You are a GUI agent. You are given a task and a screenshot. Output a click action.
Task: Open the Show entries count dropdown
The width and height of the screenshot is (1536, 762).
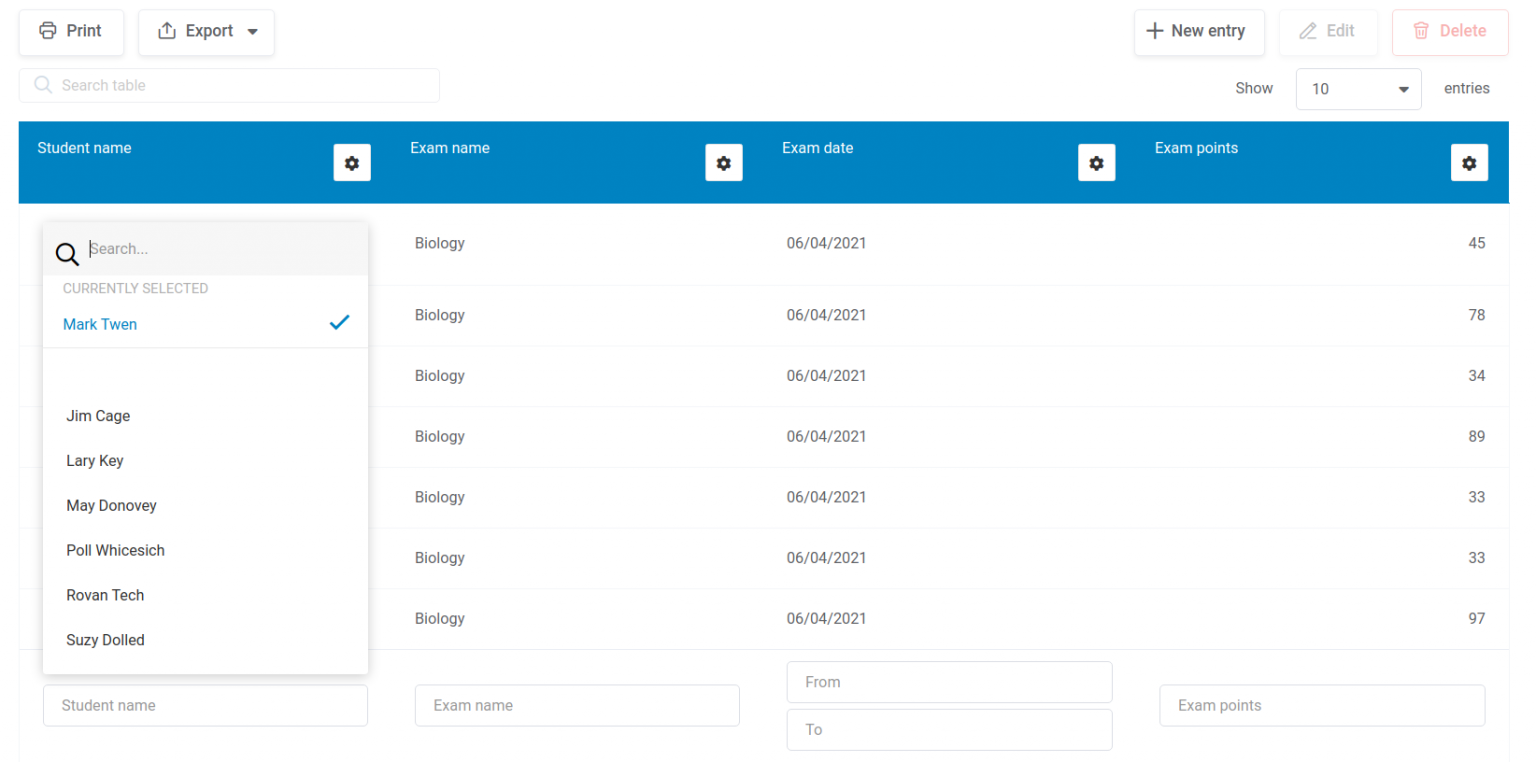pyautogui.click(x=1358, y=89)
